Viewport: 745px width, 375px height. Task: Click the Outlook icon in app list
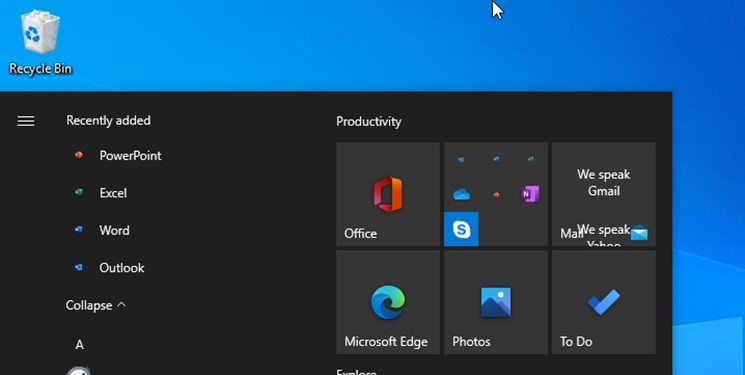pos(79,267)
